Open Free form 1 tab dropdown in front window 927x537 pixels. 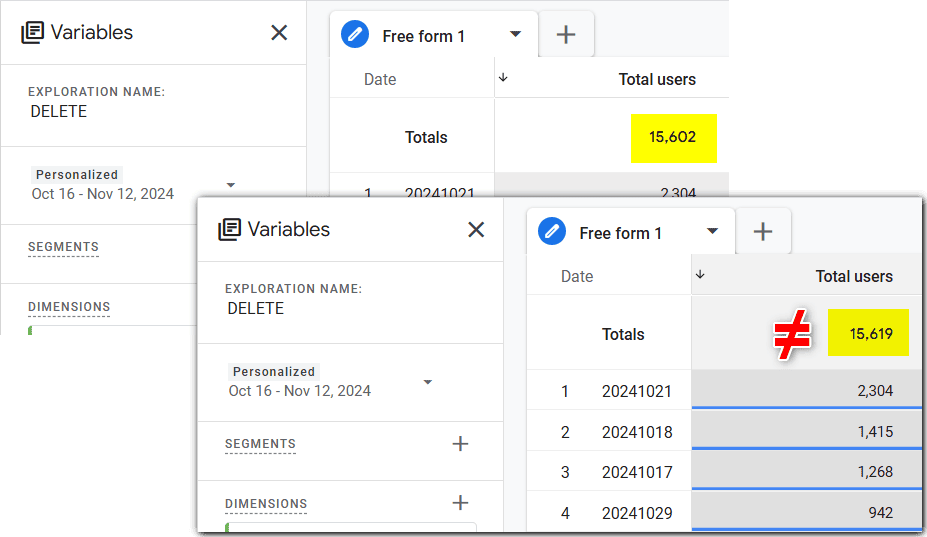click(712, 231)
